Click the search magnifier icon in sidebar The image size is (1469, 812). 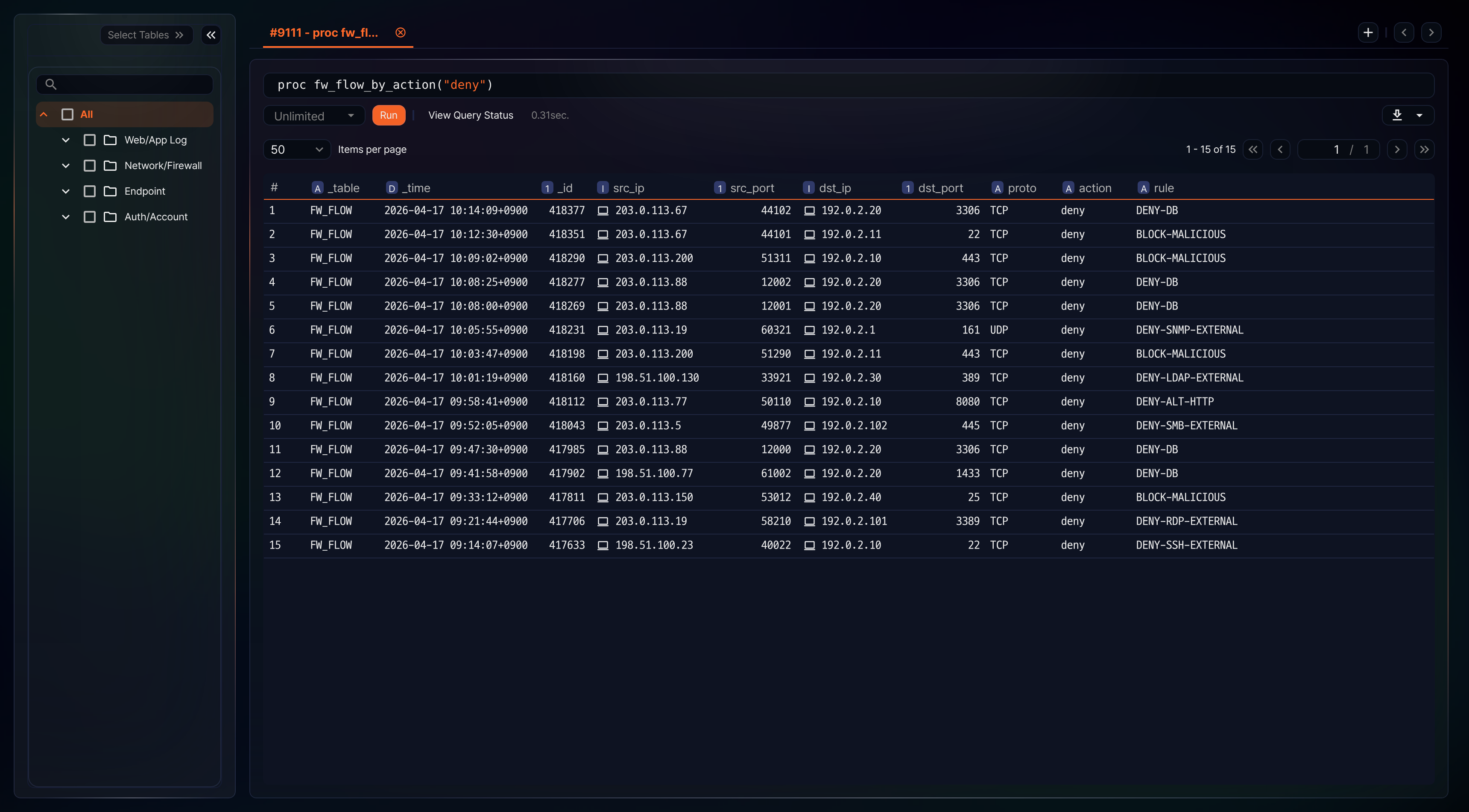click(51, 85)
